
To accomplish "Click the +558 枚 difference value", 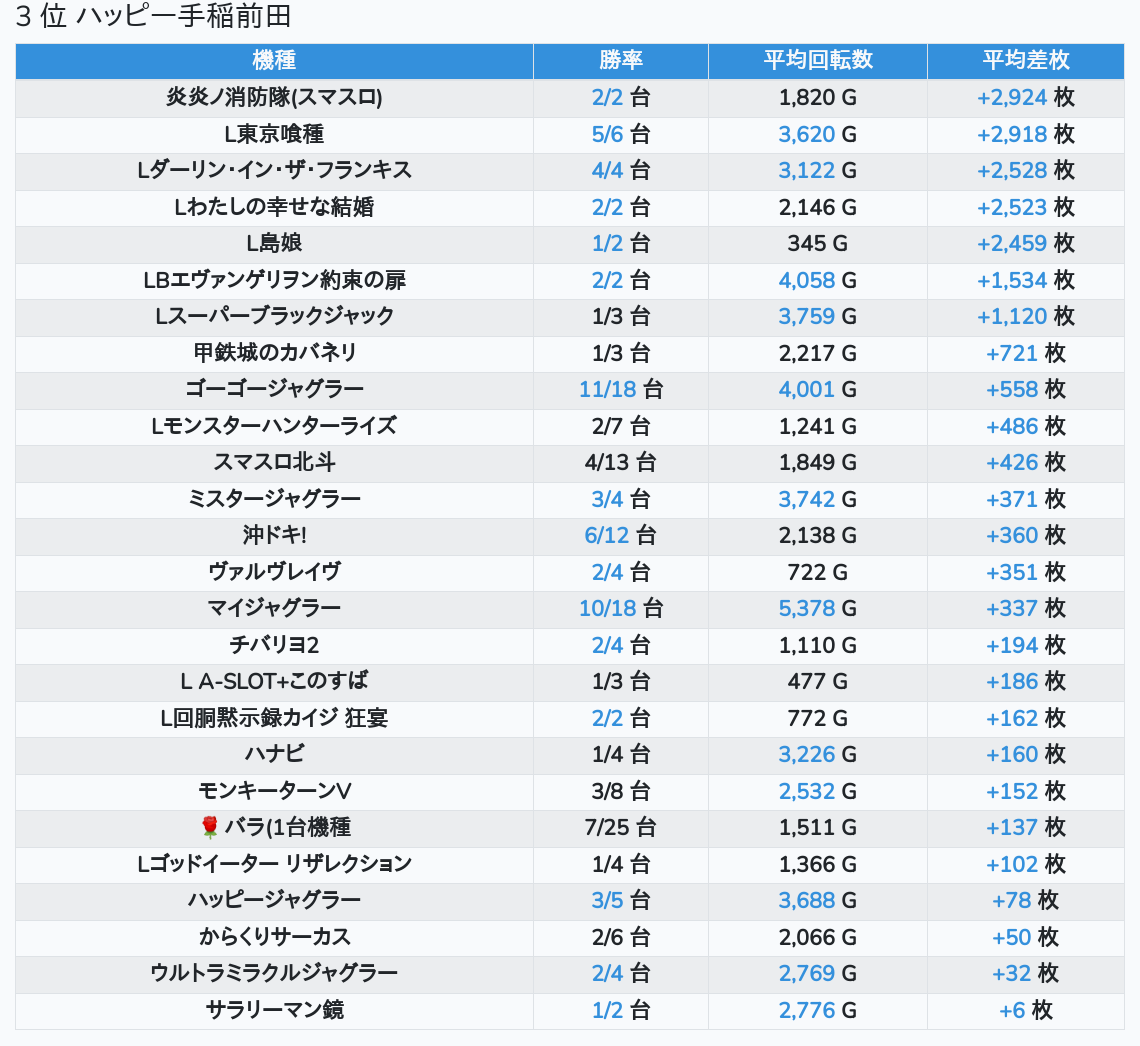I will pyautogui.click(x=1026, y=390).
